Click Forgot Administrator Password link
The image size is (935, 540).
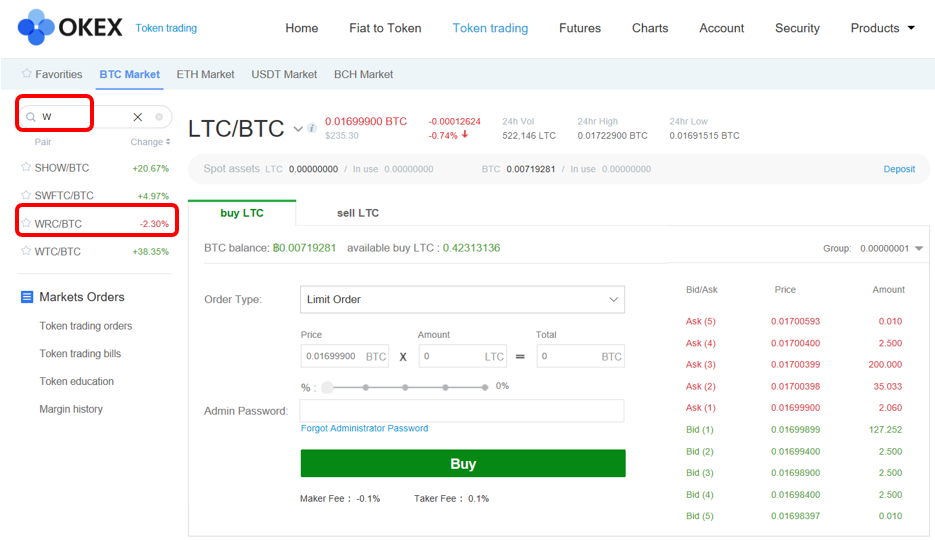coord(364,428)
